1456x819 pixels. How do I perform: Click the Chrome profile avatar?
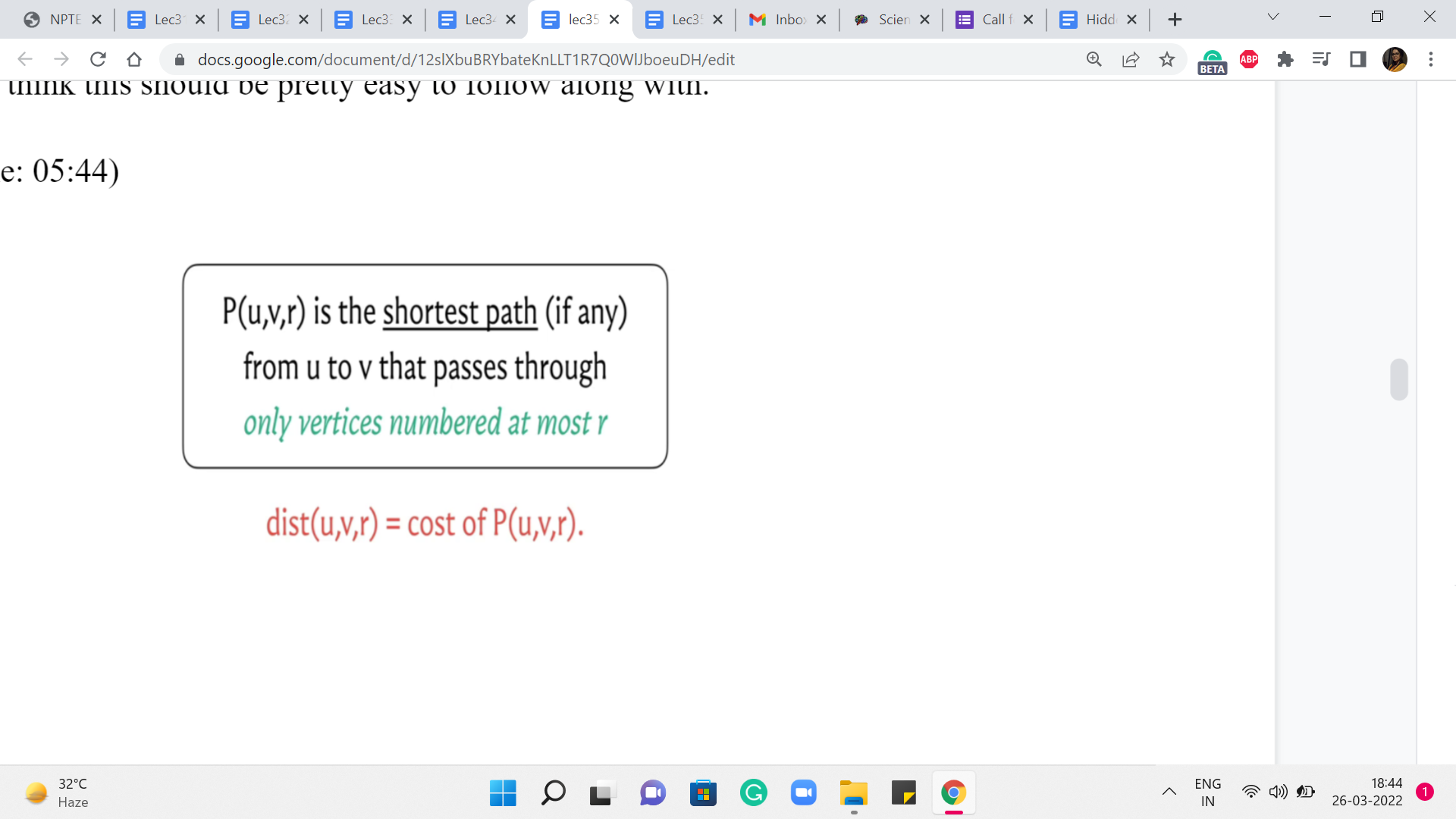click(x=1394, y=59)
